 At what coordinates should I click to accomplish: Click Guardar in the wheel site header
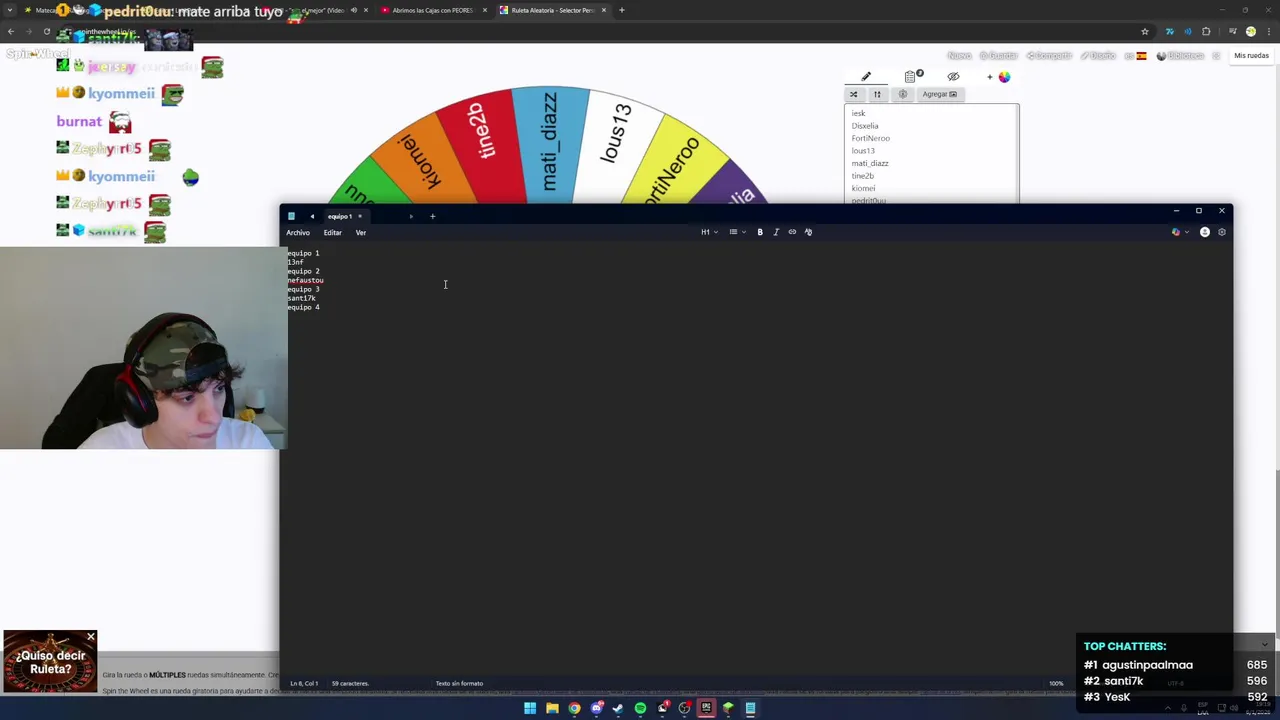click(998, 56)
